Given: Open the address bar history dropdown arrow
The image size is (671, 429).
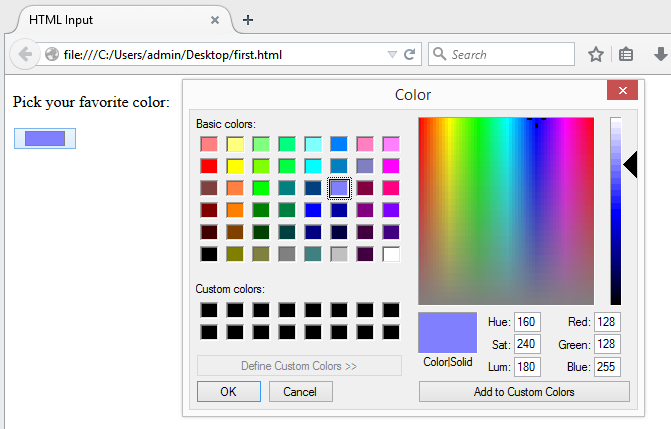Looking at the screenshot, I should (x=392, y=54).
